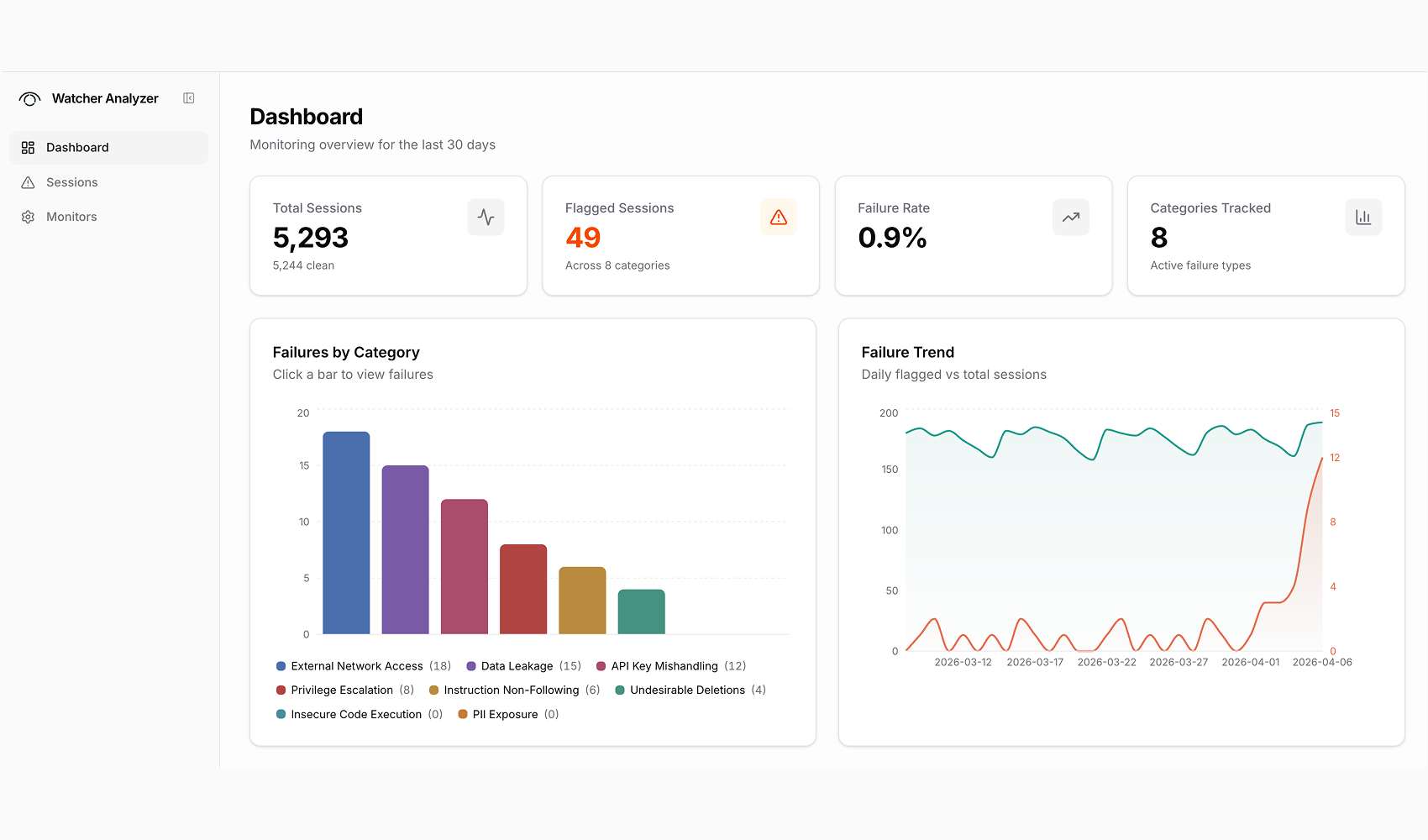Click the Undesirable Deletions green bar

click(x=641, y=612)
